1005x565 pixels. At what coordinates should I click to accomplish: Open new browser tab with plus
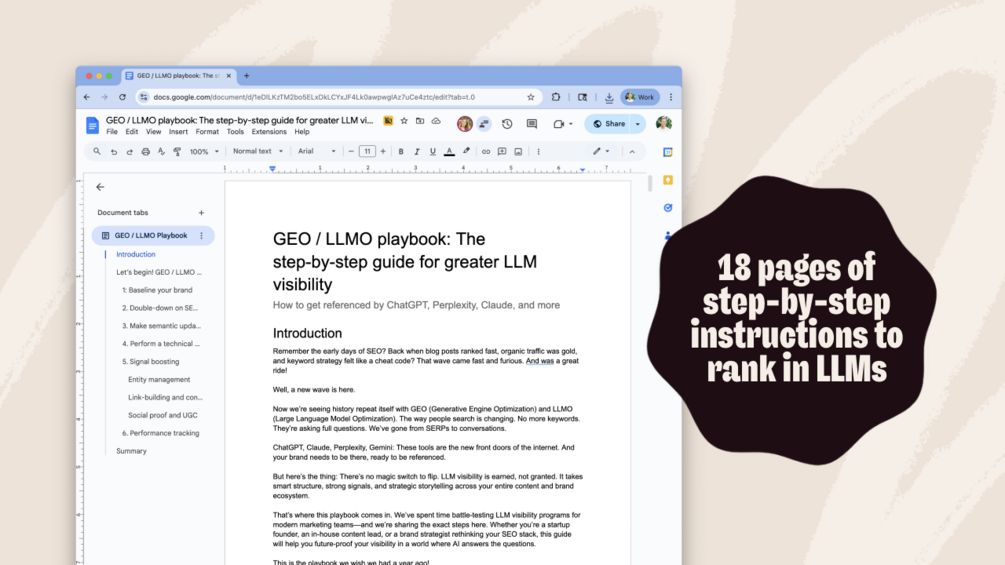click(x=247, y=76)
